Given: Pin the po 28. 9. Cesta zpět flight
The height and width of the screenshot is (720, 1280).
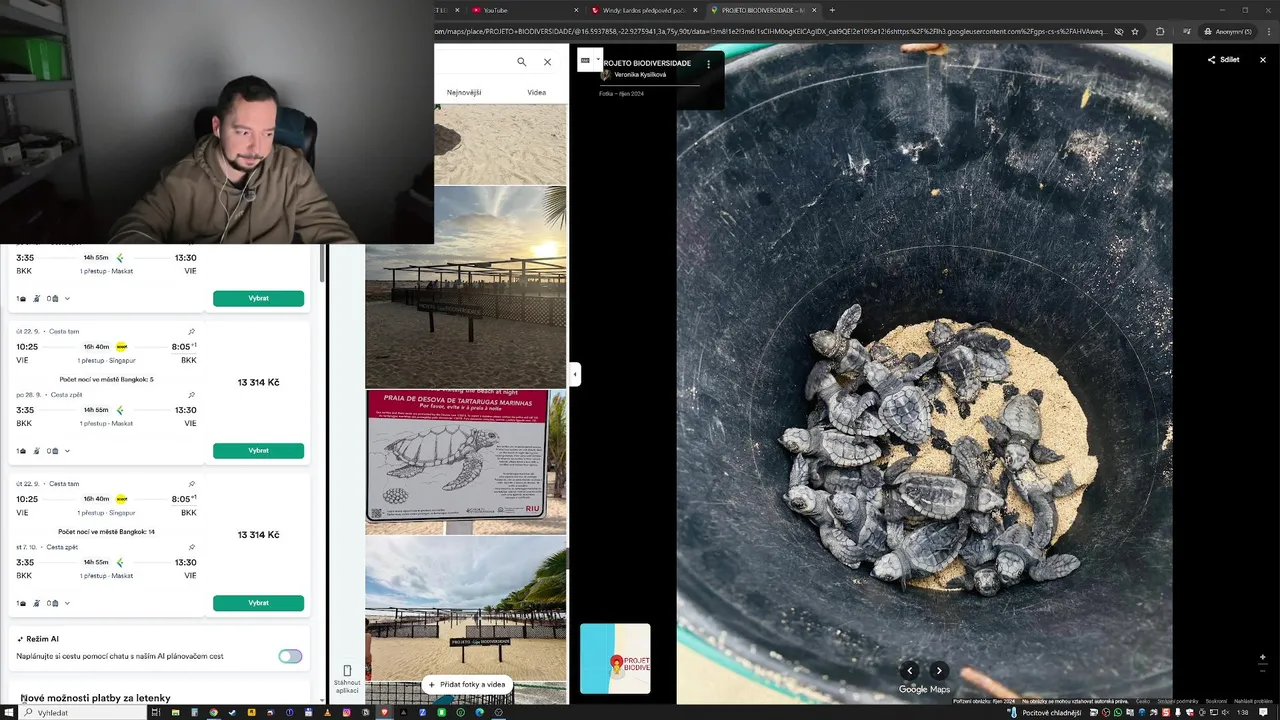Looking at the screenshot, I should coord(191,395).
